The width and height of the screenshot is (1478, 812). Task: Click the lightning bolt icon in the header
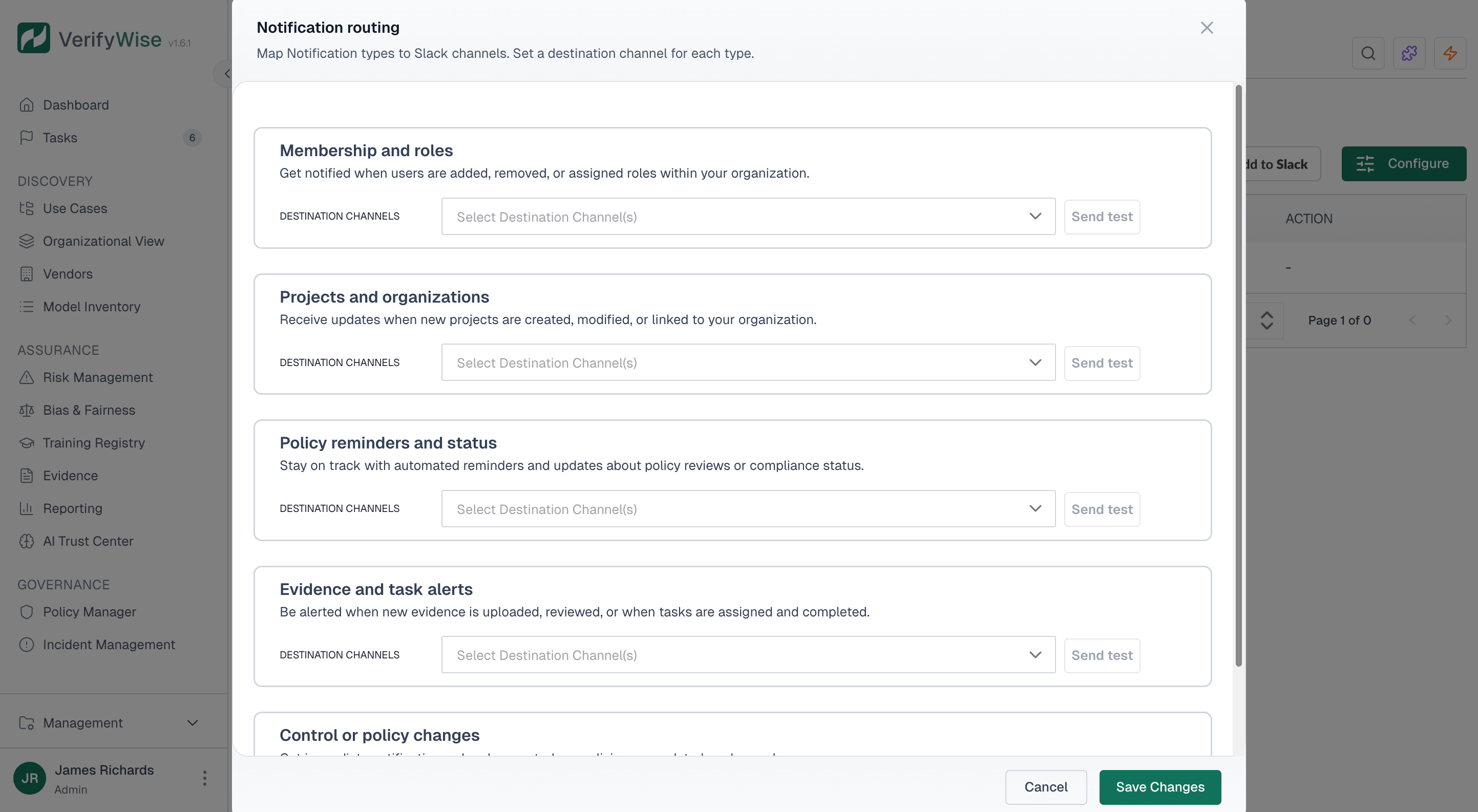[1451, 53]
